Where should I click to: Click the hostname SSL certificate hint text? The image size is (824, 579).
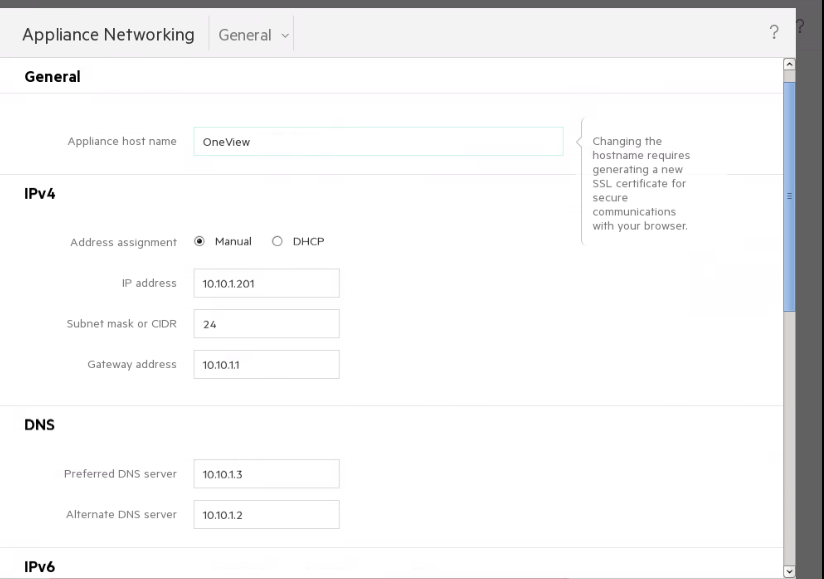(641, 184)
